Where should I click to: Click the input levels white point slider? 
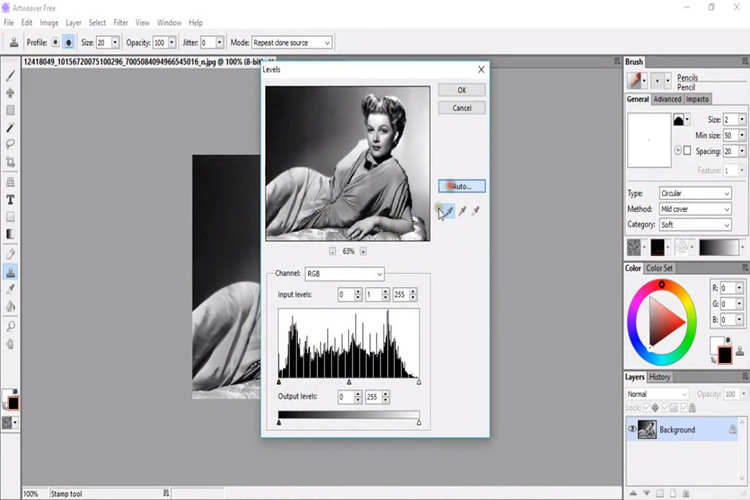coord(419,382)
